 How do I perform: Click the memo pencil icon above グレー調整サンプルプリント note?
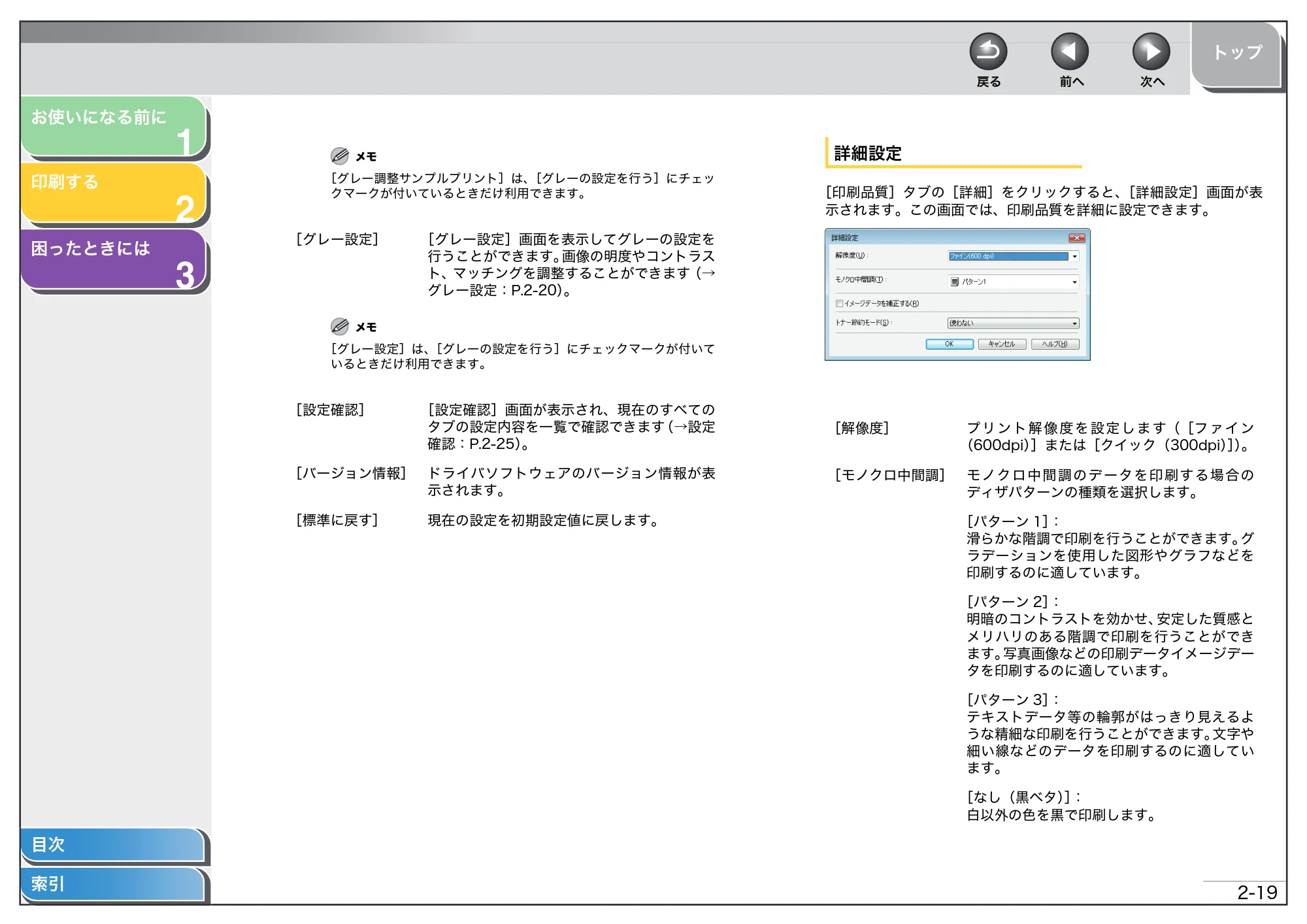tap(339, 156)
